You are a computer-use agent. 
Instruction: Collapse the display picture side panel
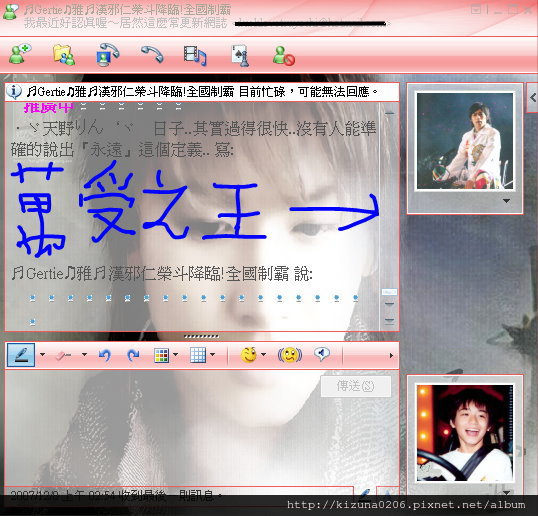point(533,97)
